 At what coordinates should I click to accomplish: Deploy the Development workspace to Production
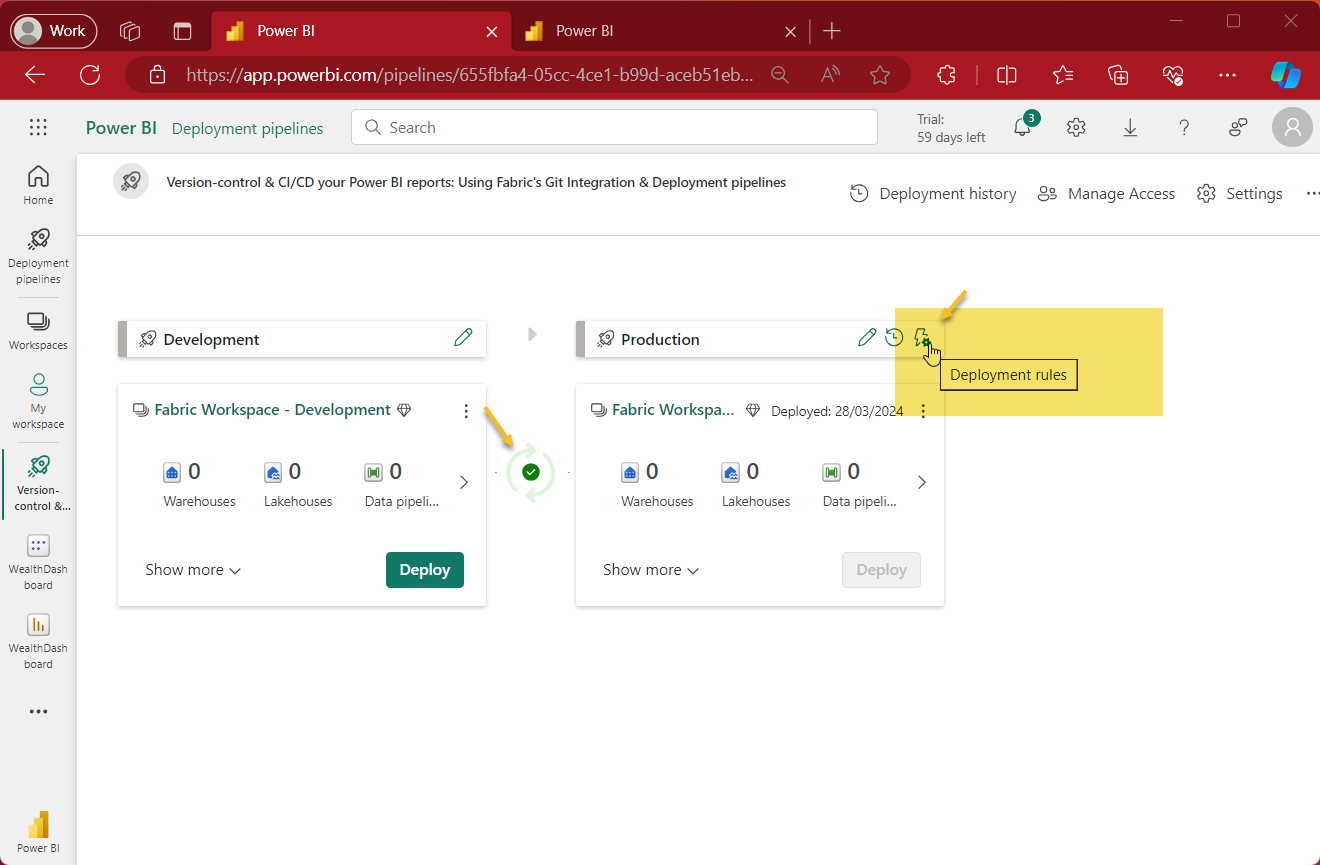coord(424,569)
